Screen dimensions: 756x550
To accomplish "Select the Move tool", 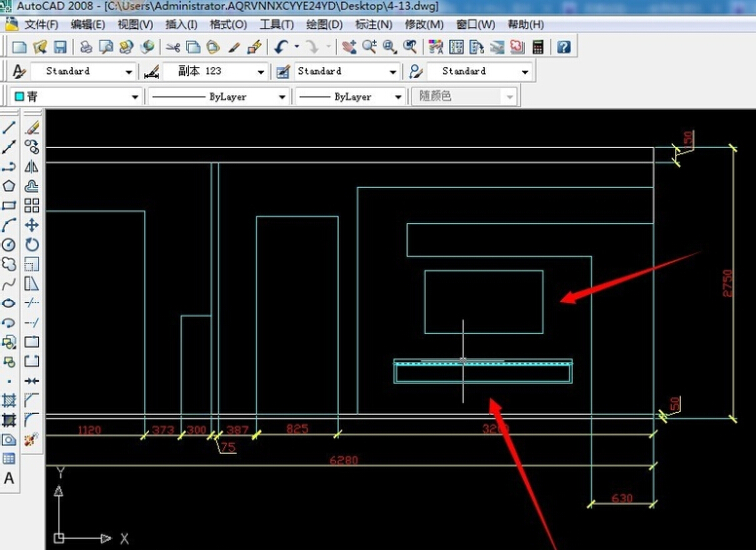I will tap(32, 225).
